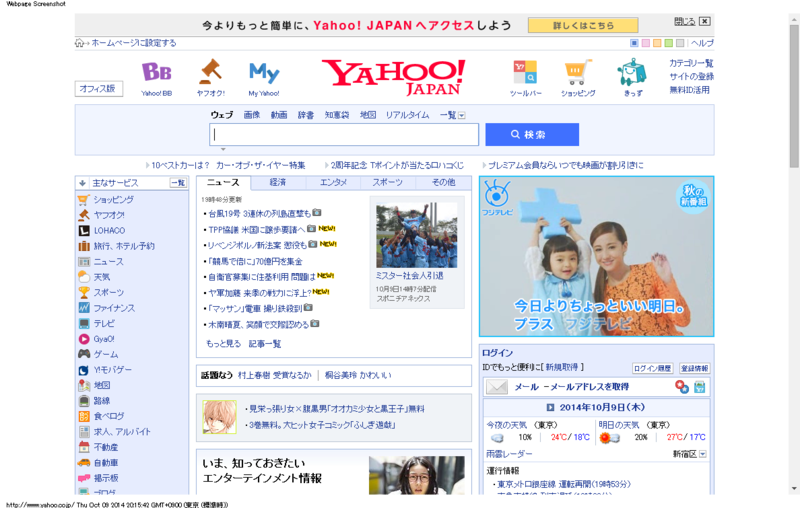
Task: Select the 知恵袋 search tab
Action: [x=337, y=115]
